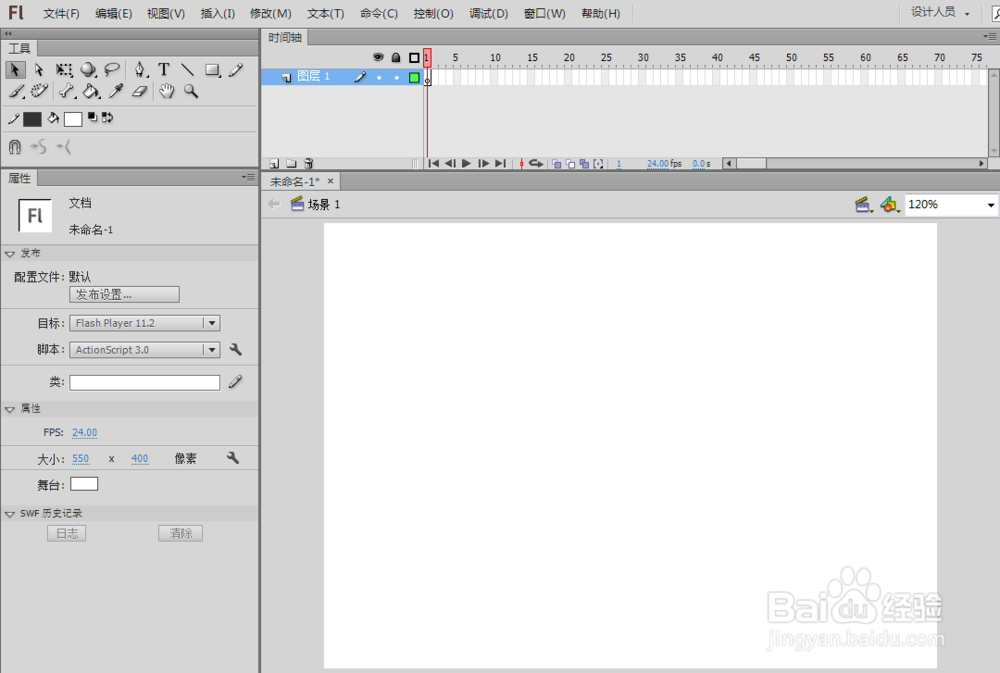Select the Rectangle tool

click(x=212, y=70)
